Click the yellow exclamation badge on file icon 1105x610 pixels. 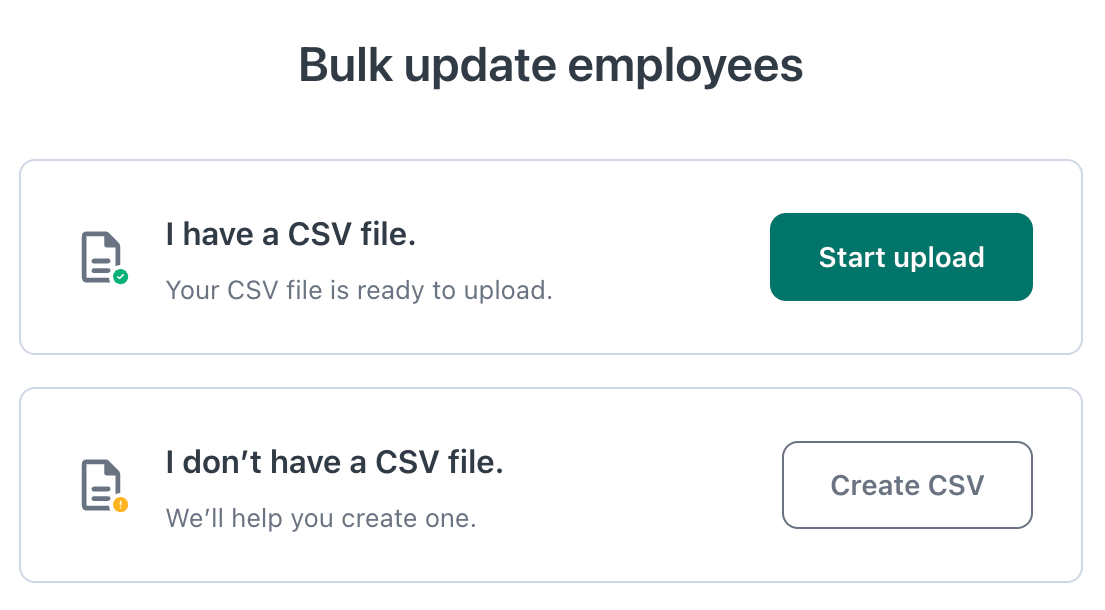[x=120, y=504]
